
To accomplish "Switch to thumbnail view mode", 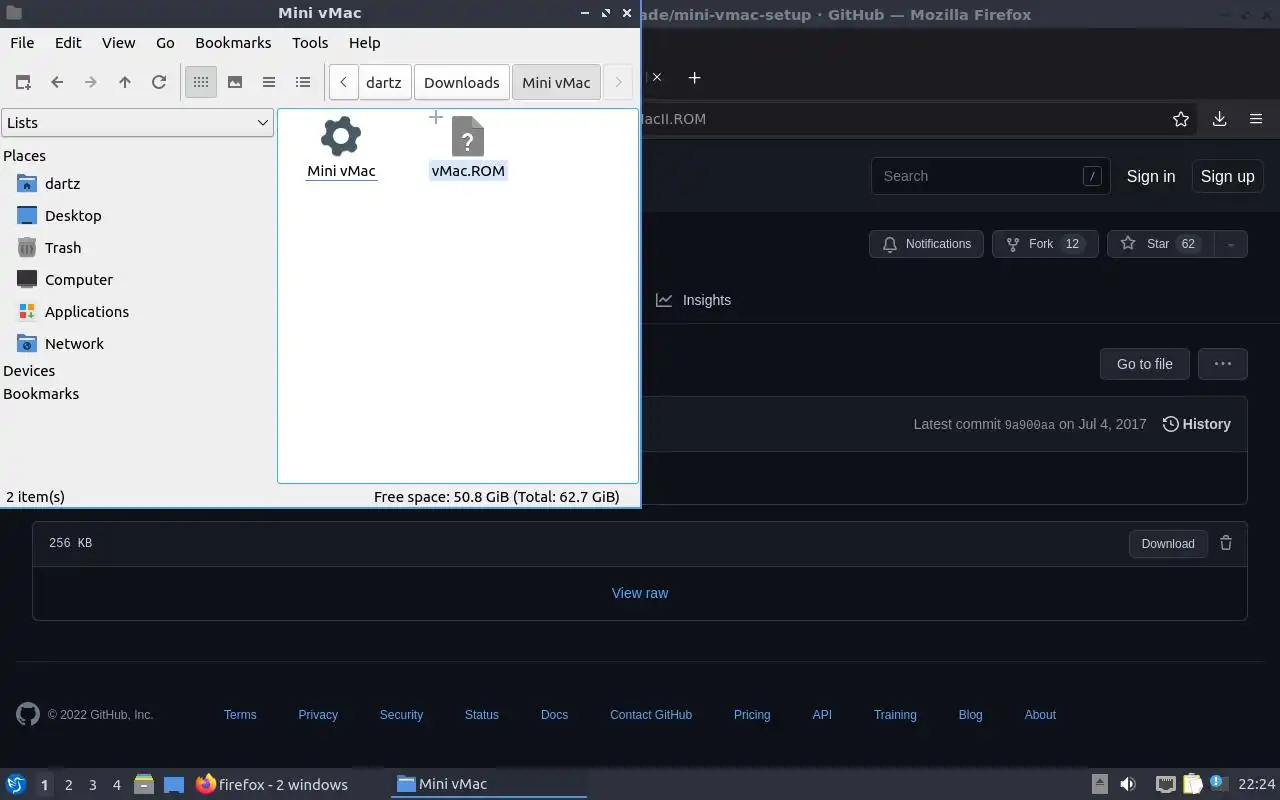I will [x=235, y=83].
